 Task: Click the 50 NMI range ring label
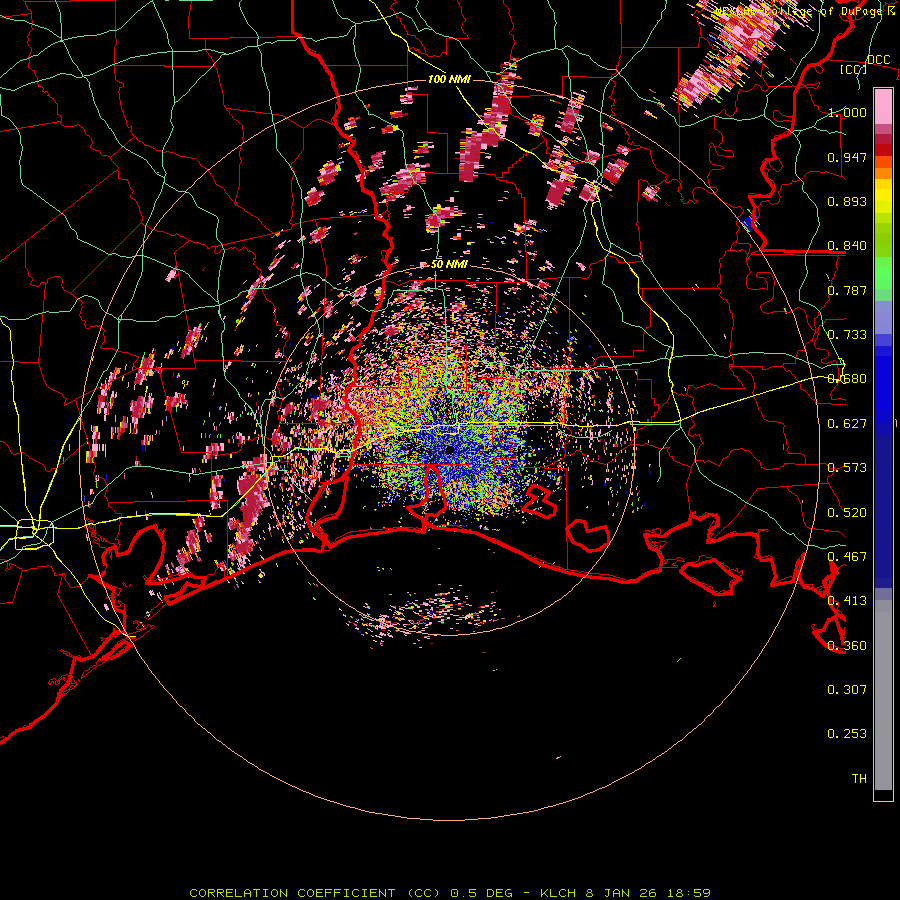449,264
